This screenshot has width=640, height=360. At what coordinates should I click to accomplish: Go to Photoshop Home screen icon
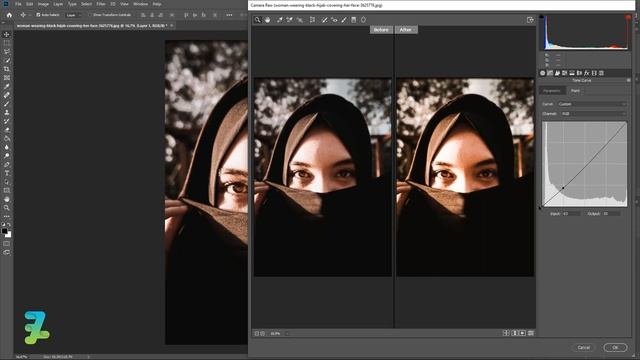click(9, 15)
